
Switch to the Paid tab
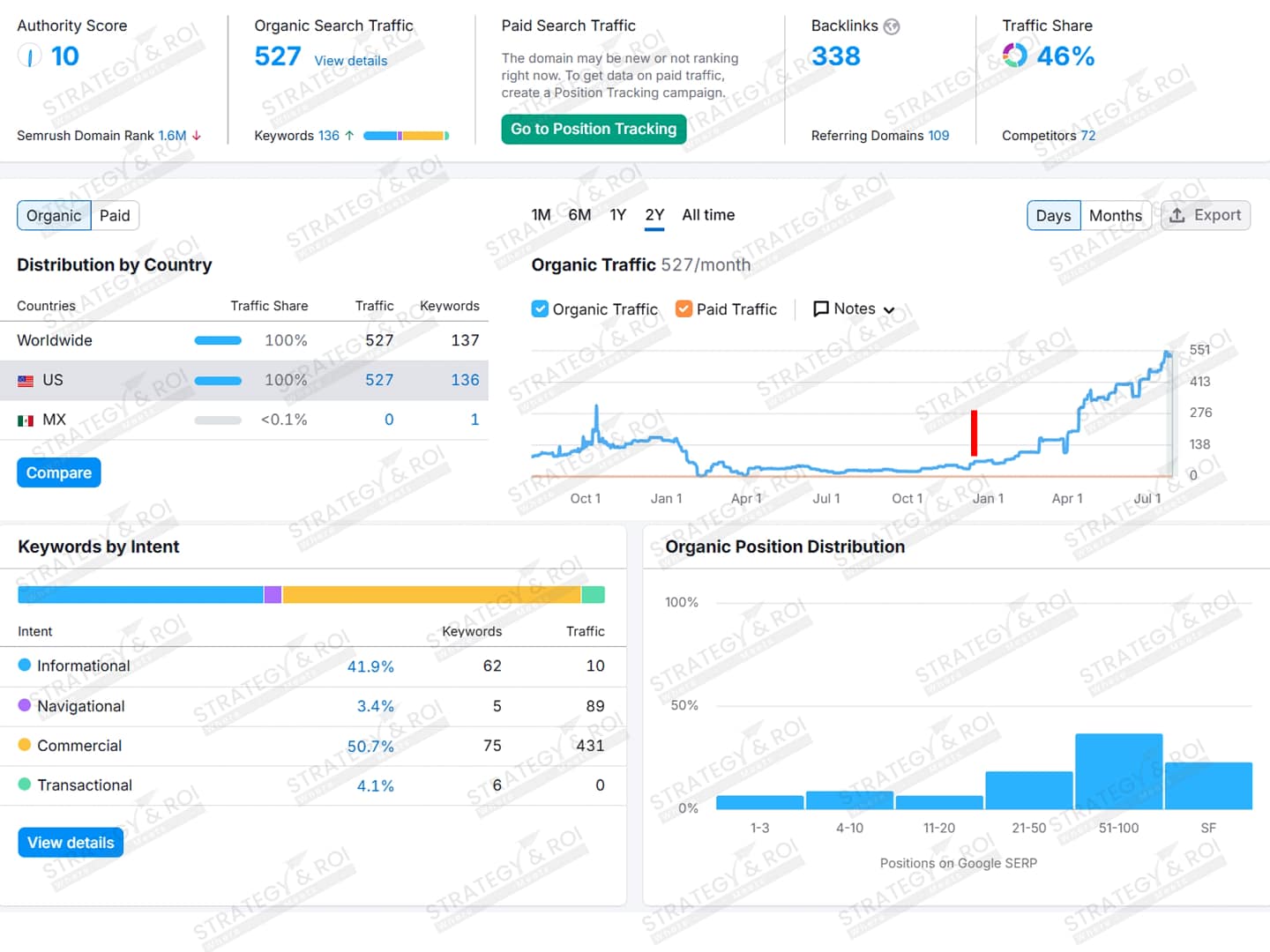coord(115,215)
